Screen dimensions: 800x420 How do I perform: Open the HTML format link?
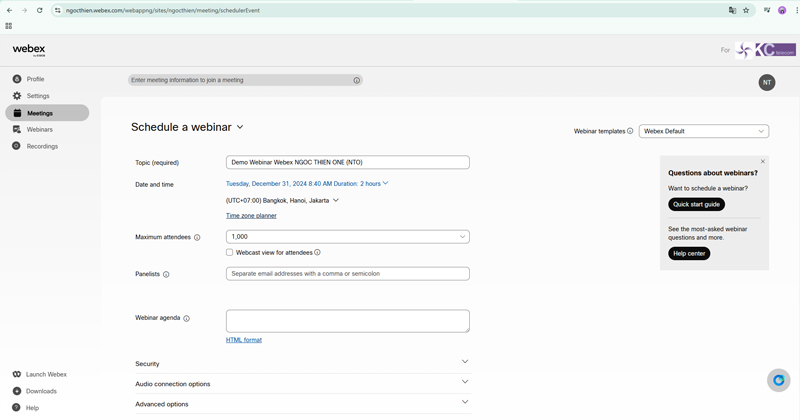pyautogui.click(x=244, y=340)
